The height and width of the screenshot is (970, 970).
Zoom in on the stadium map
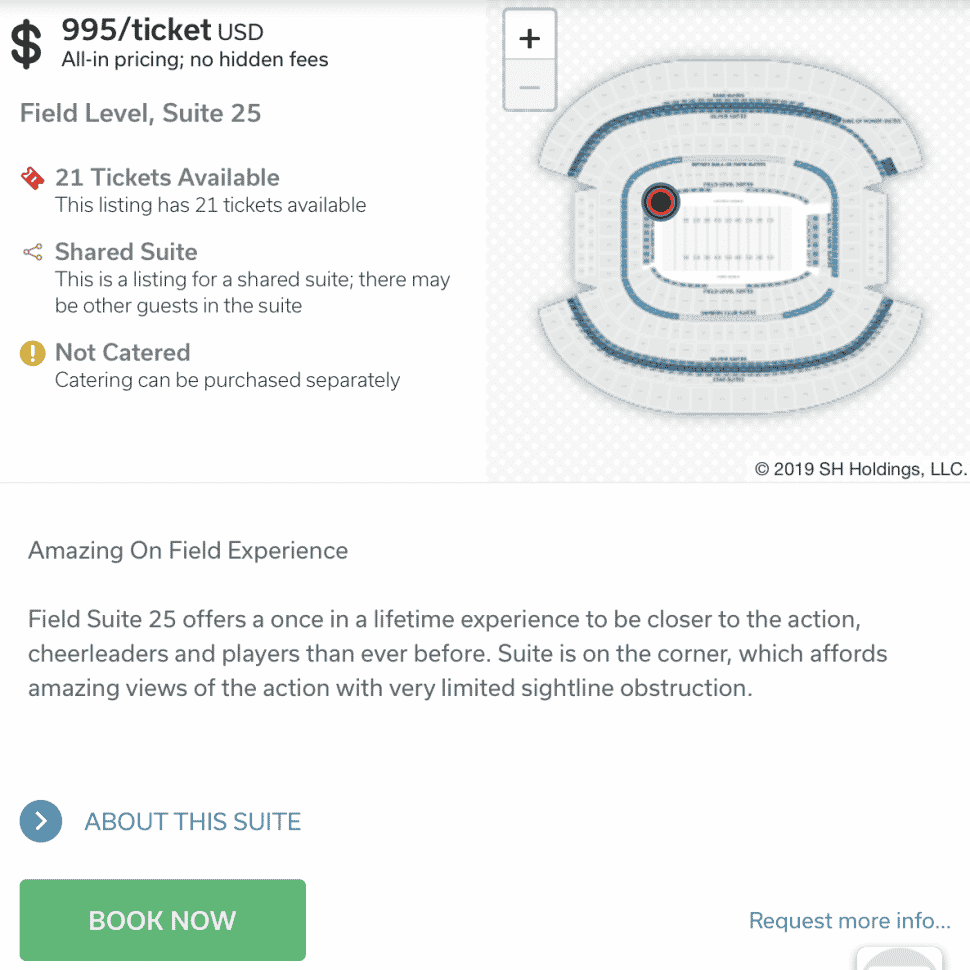point(530,37)
